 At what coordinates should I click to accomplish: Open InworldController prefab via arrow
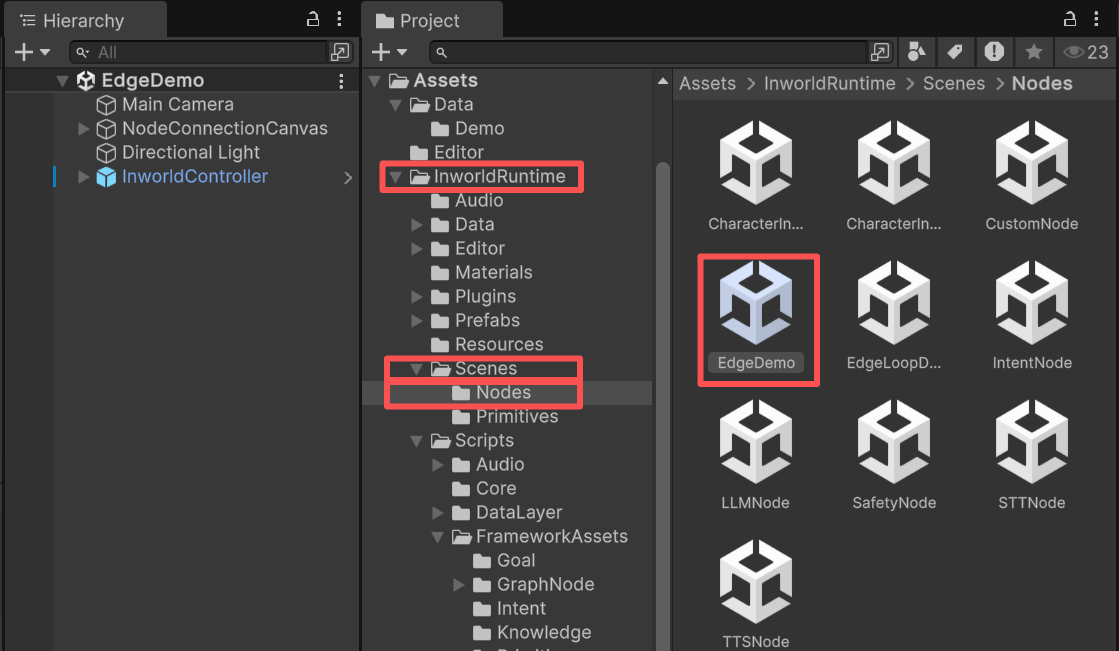point(348,178)
